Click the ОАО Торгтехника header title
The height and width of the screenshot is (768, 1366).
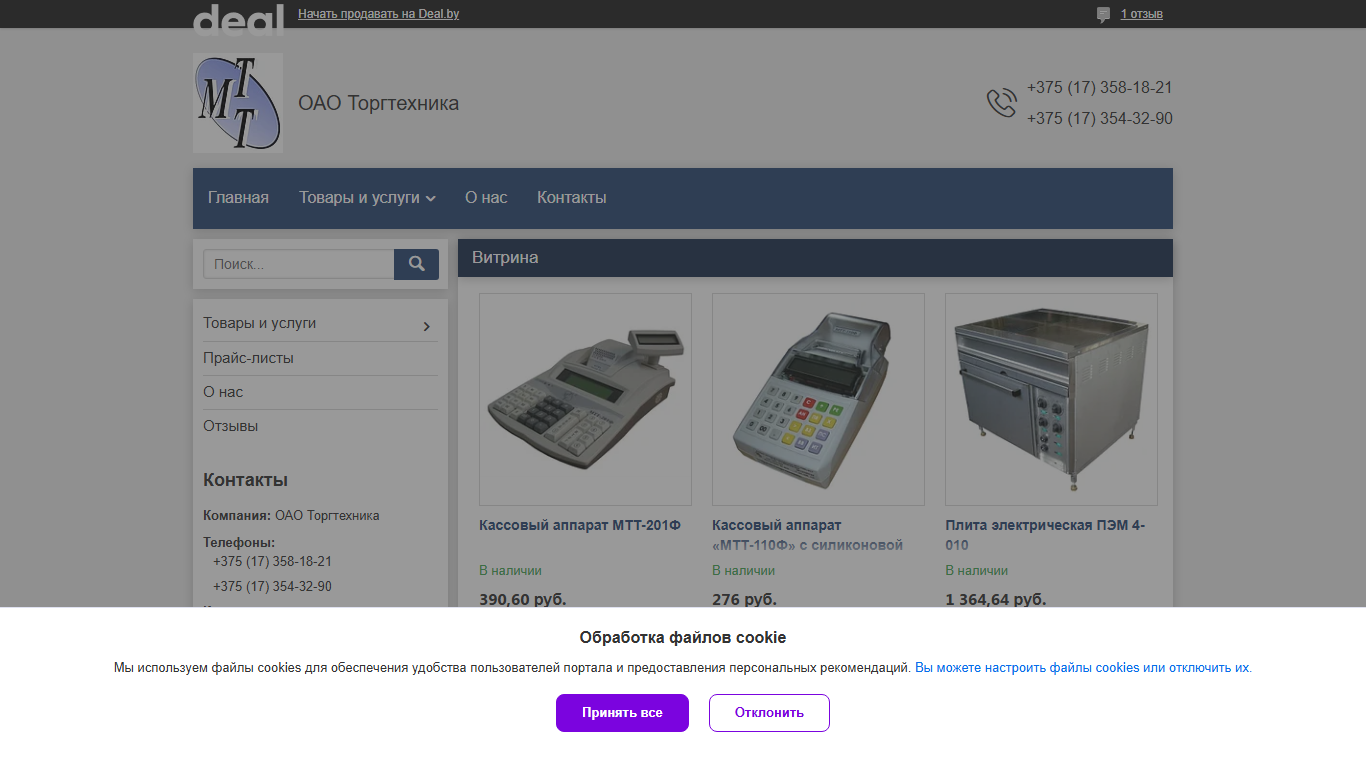379,103
